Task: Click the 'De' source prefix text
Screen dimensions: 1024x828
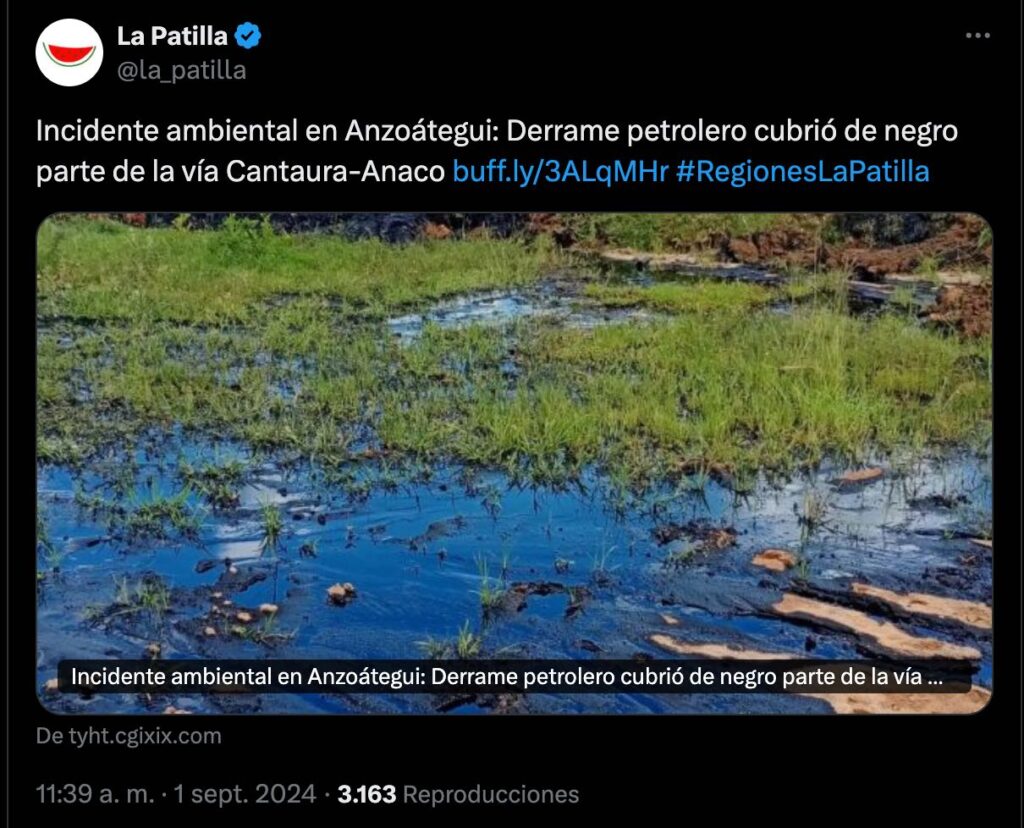Action: (x=50, y=736)
